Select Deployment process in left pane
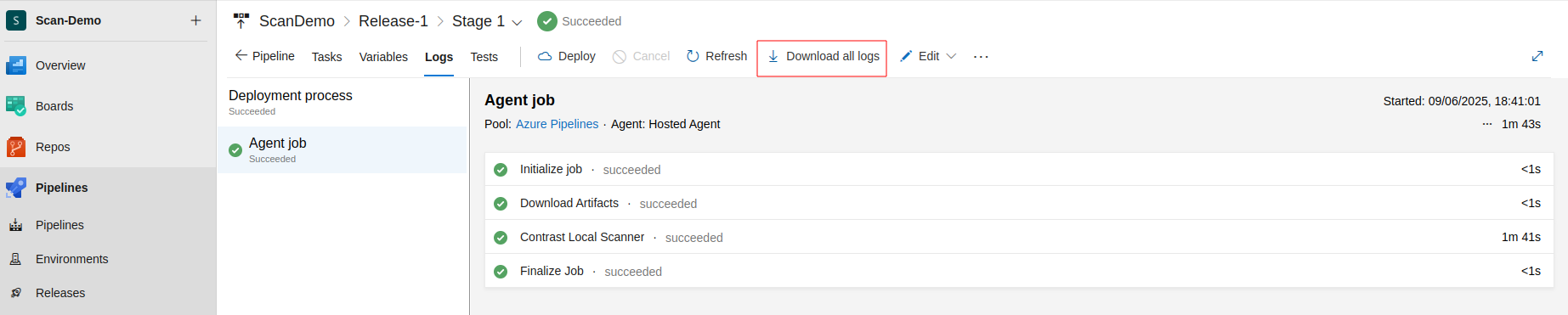Image resolution: width=1568 pixels, height=315 pixels. 342,102
